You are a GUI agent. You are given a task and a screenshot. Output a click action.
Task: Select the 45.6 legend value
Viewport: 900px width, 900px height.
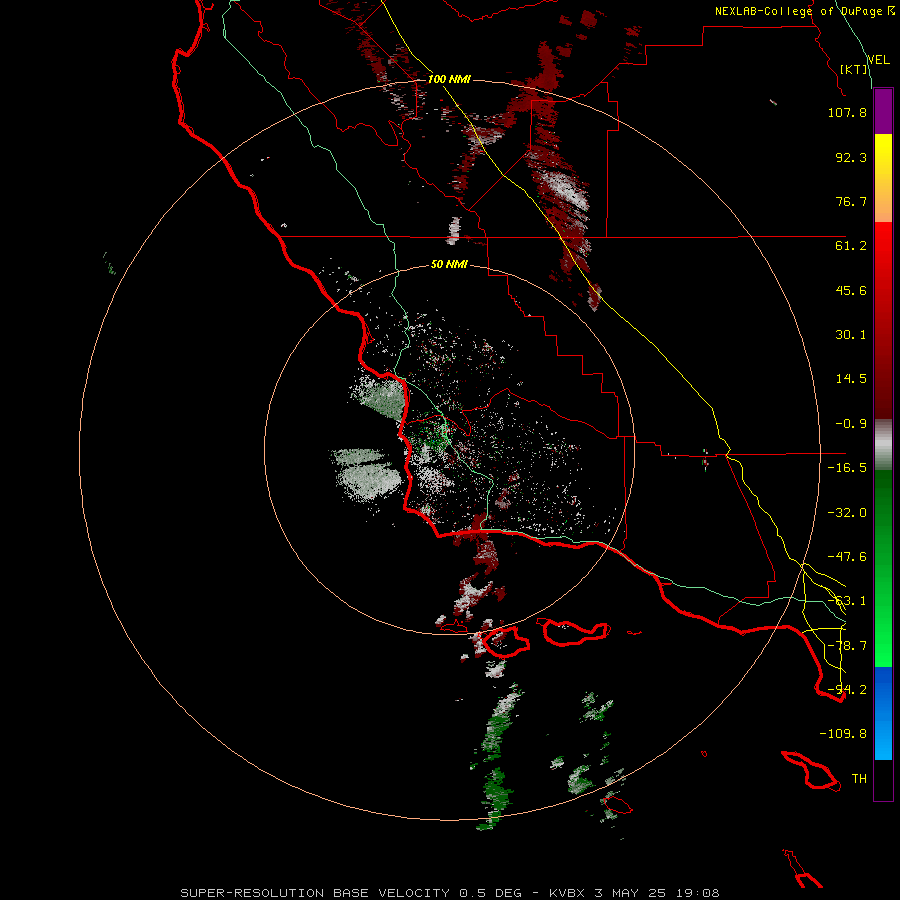point(851,290)
